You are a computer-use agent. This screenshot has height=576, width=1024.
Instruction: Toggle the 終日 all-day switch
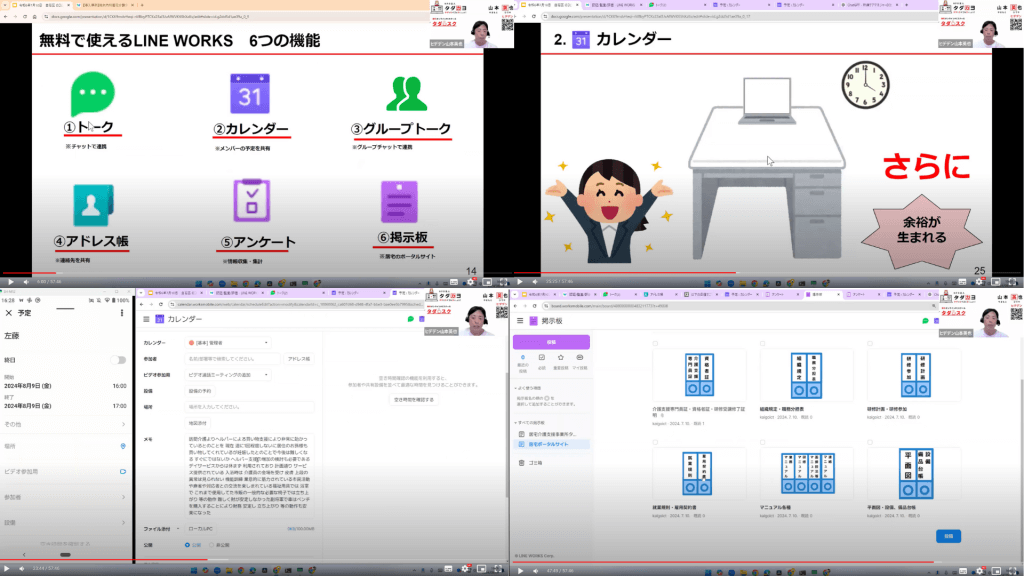click(x=119, y=360)
